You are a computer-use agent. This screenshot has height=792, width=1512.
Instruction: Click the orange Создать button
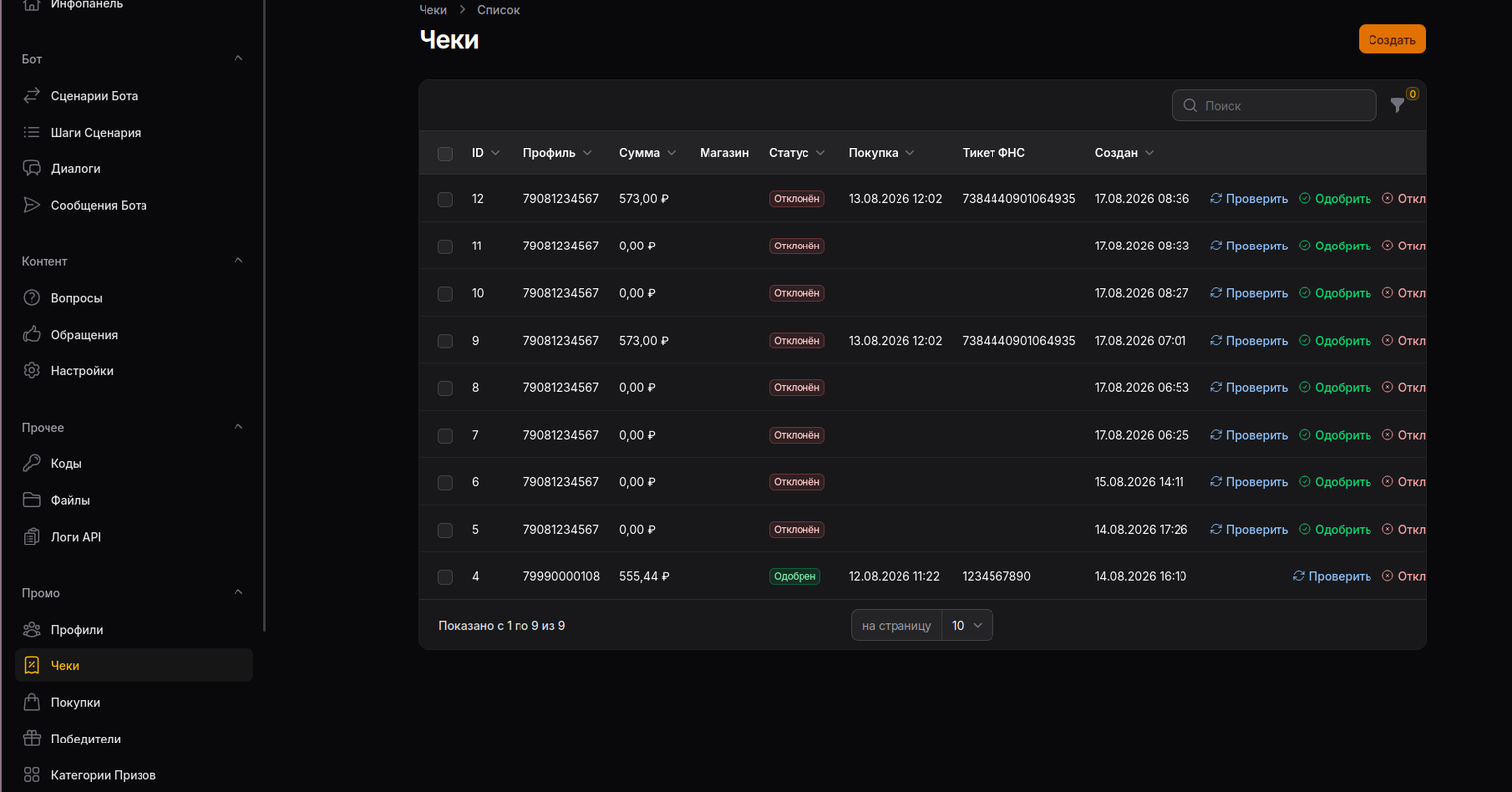click(x=1391, y=40)
